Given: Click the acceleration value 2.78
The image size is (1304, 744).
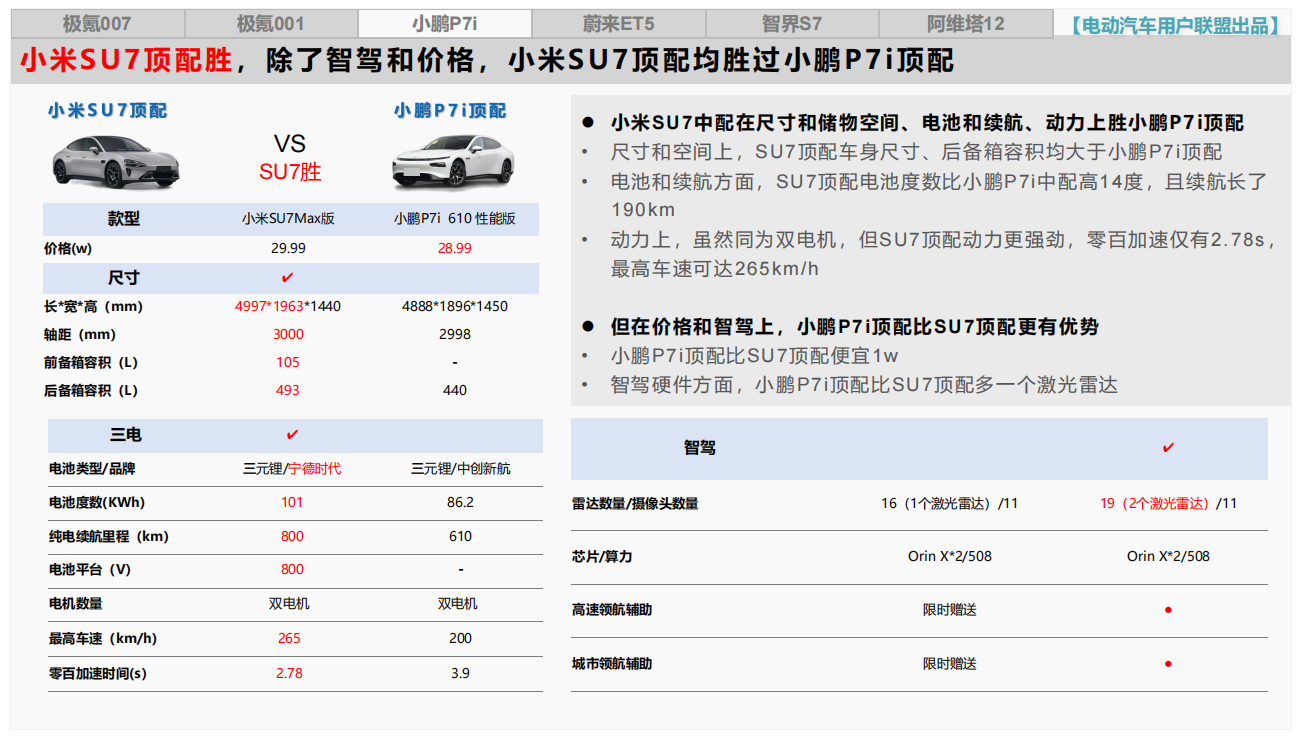Looking at the screenshot, I should point(289,673).
